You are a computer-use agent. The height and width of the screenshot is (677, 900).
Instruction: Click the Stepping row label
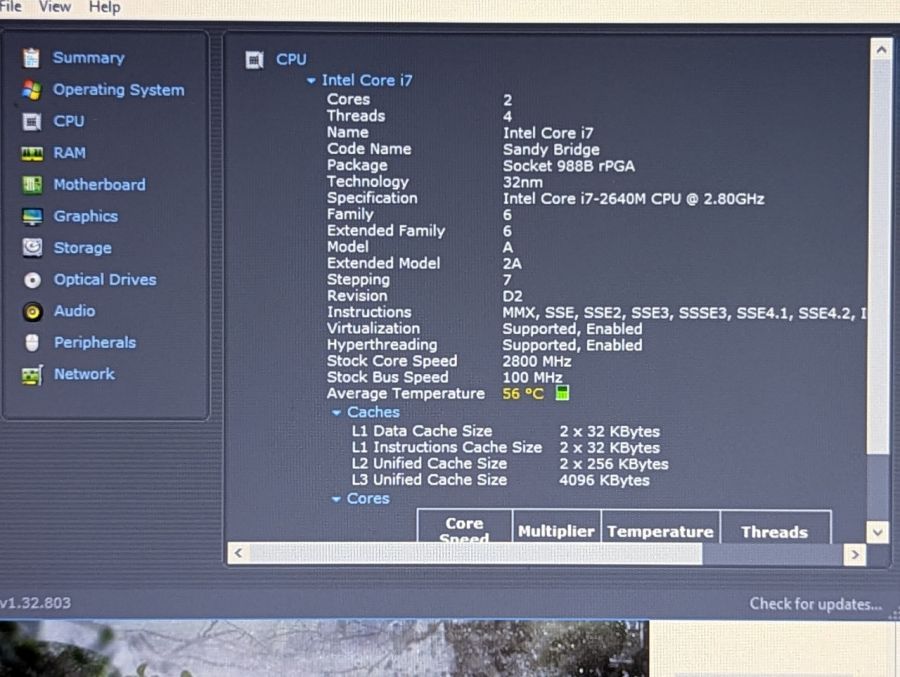coord(358,280)
